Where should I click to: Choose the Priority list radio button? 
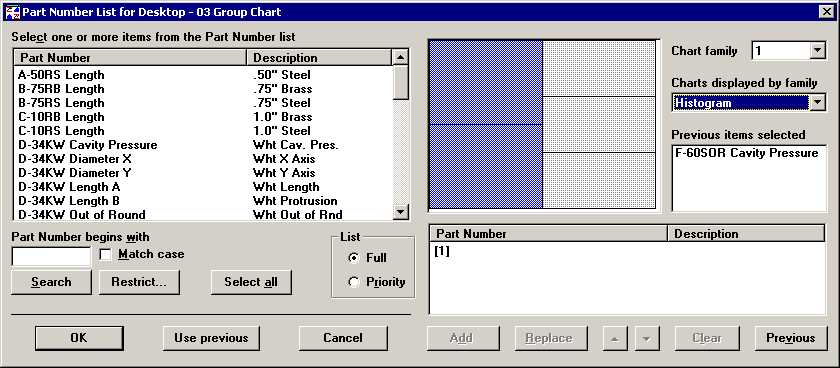click(354, 282)
